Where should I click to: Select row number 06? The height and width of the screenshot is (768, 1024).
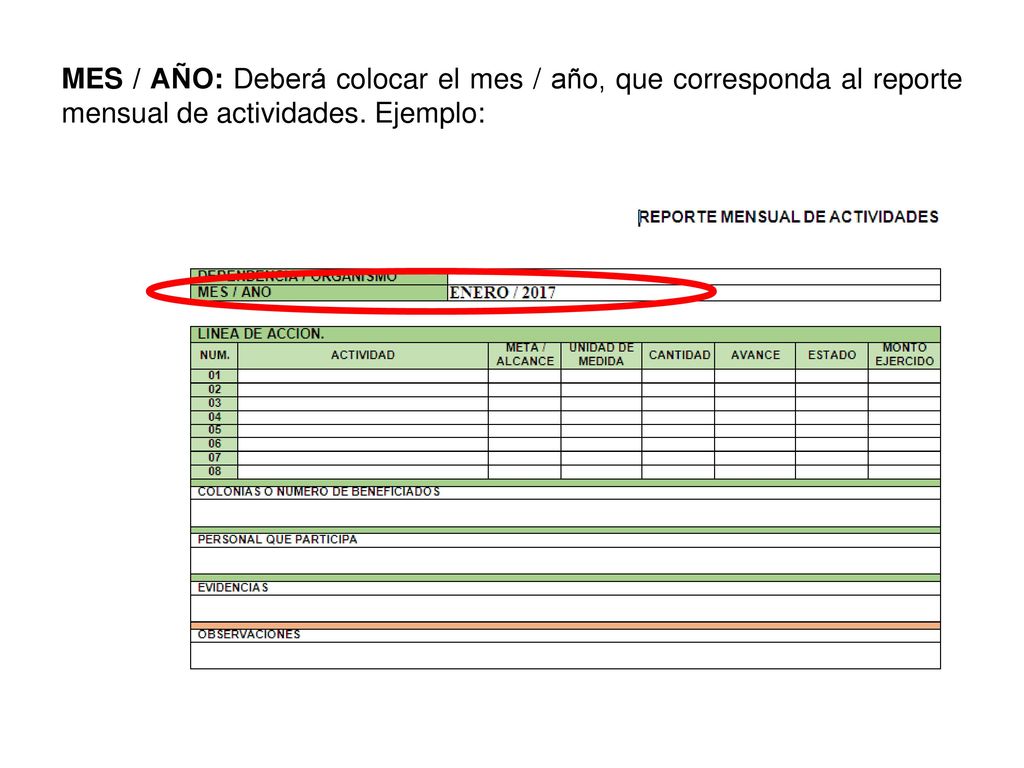click(215, 444)
